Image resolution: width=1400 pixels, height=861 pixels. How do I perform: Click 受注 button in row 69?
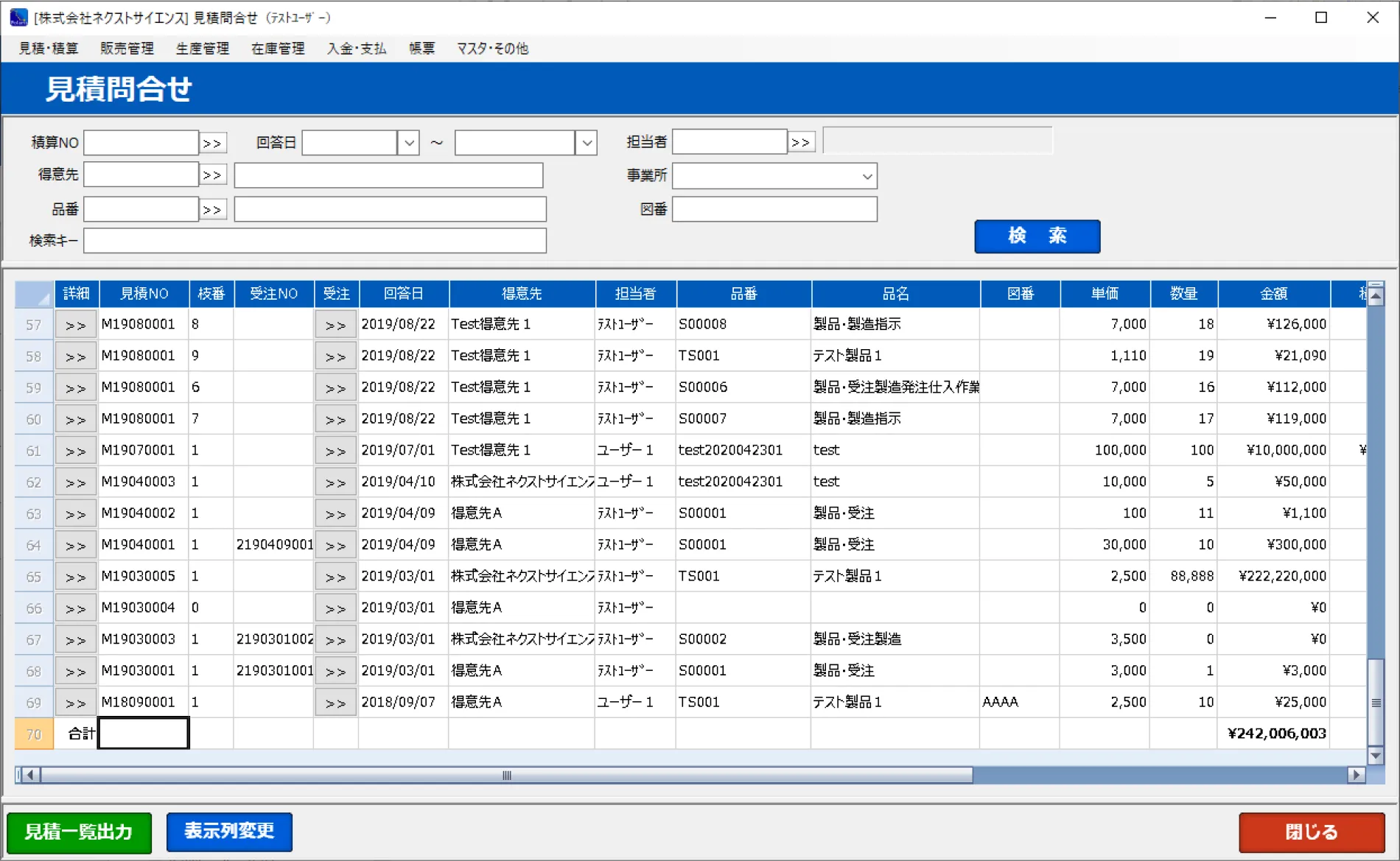tap(336, 703)
